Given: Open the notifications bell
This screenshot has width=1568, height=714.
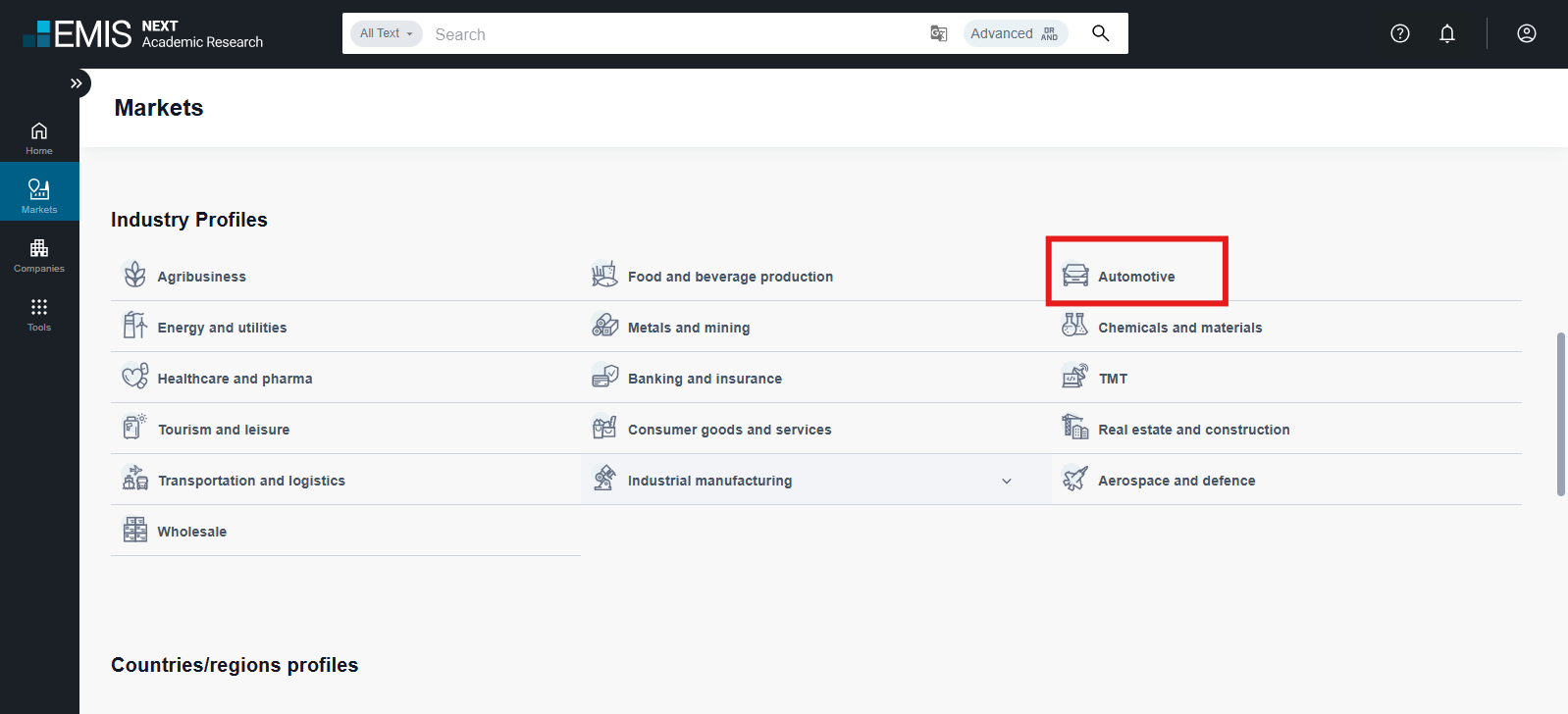Looking at the screenshot, I should [x=1446, y=33].
